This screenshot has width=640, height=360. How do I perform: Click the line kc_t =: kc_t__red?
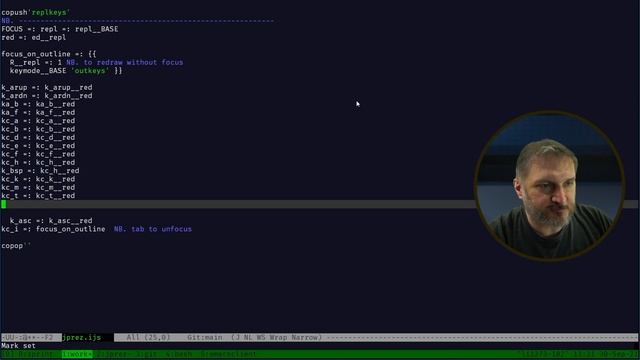38,196
